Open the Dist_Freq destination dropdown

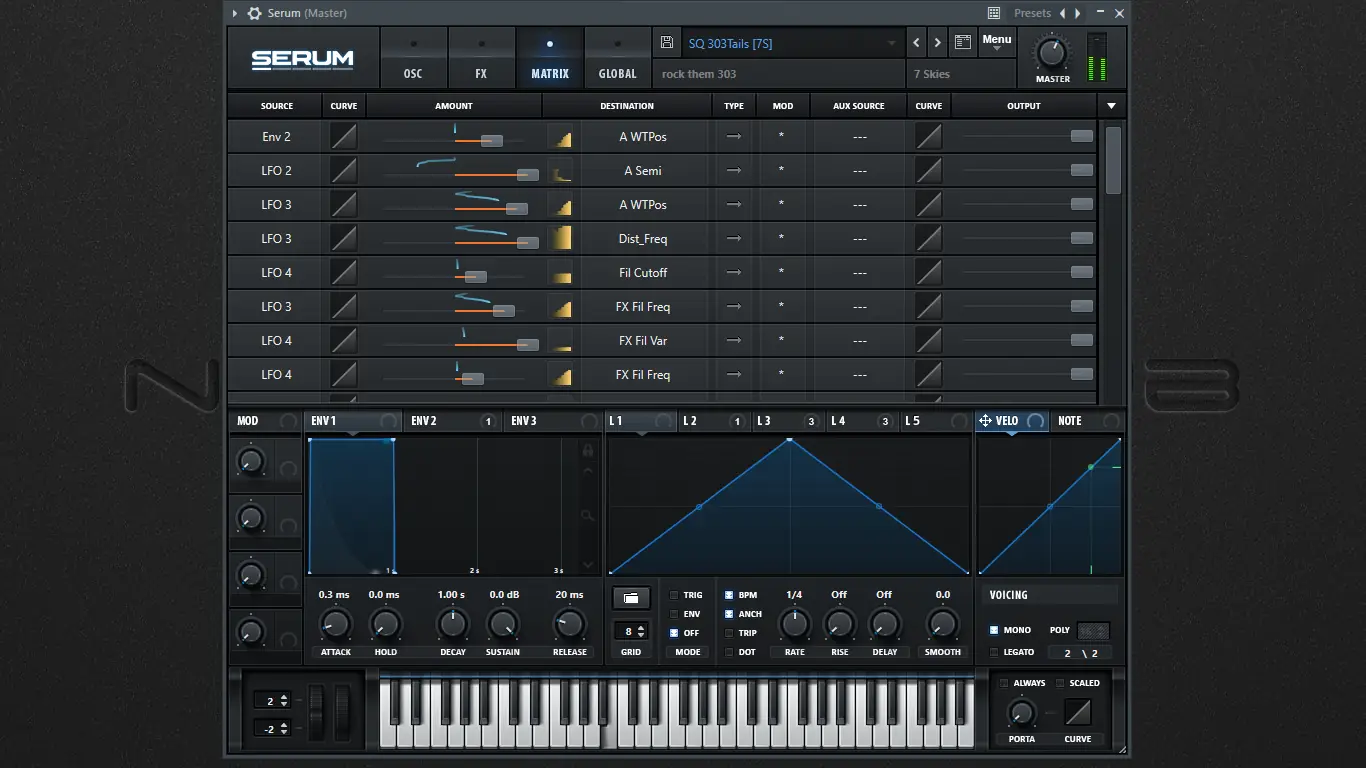click(x=643, y=239)
